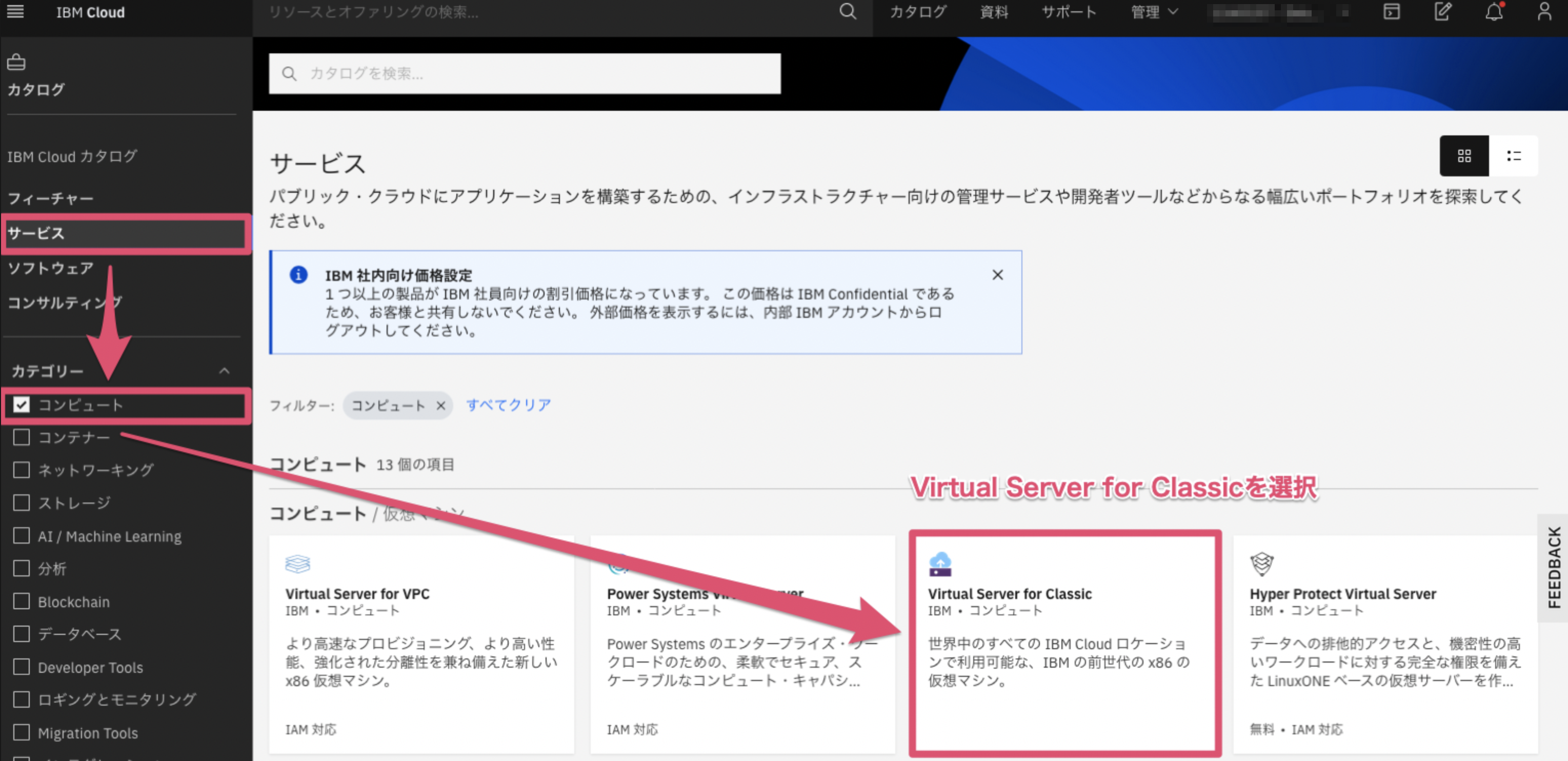Click the global search magnifier icon

pos(847,12)
